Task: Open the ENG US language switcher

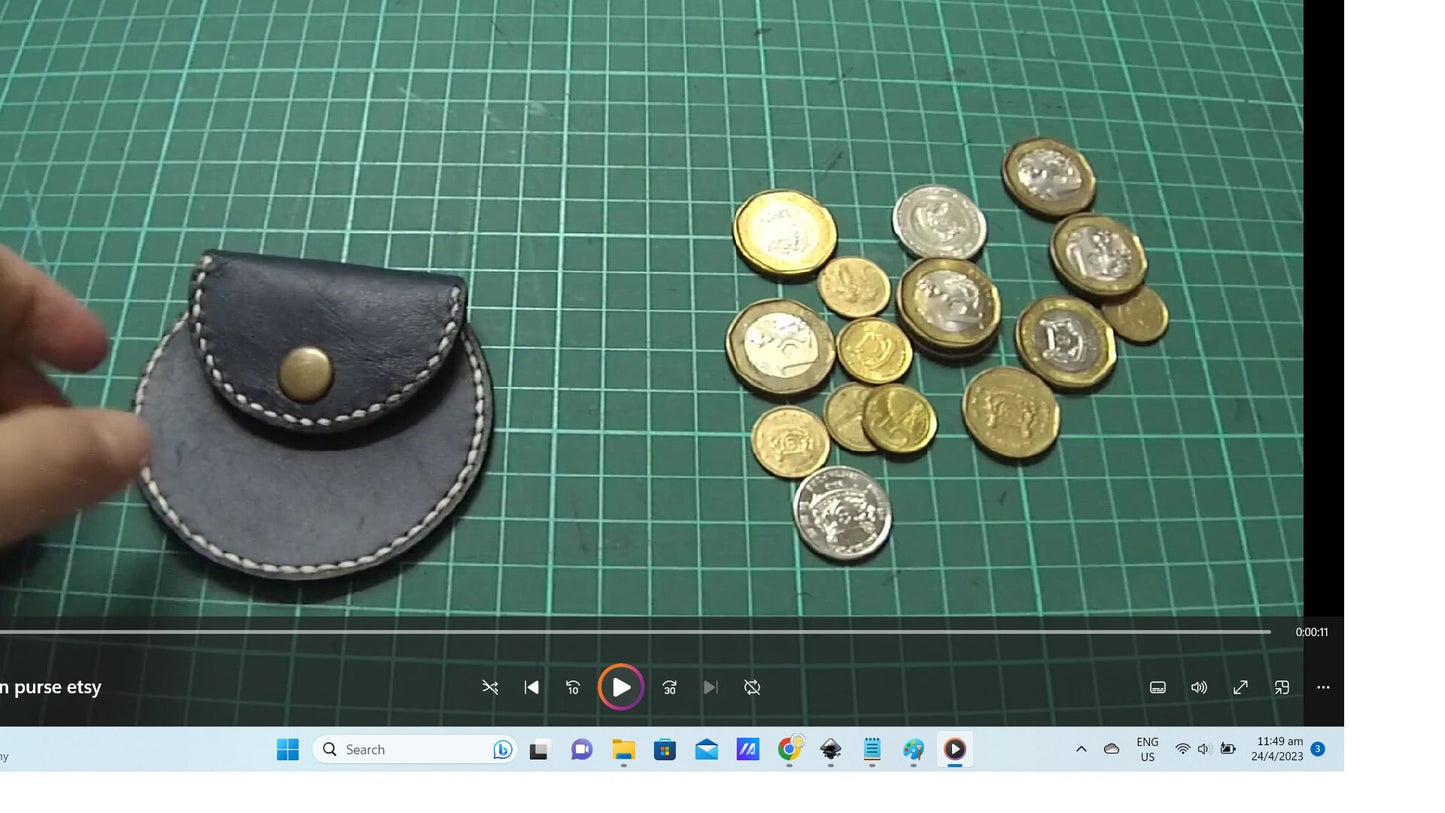Action: 1146,749
